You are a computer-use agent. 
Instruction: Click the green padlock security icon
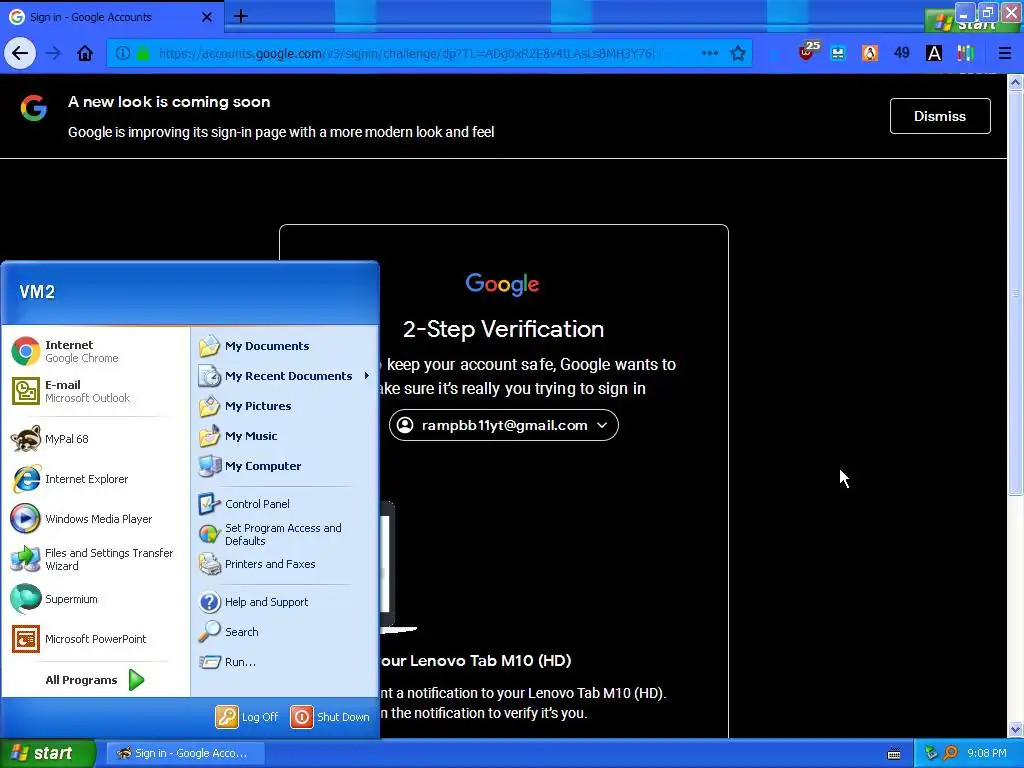(x=143, y=53)
